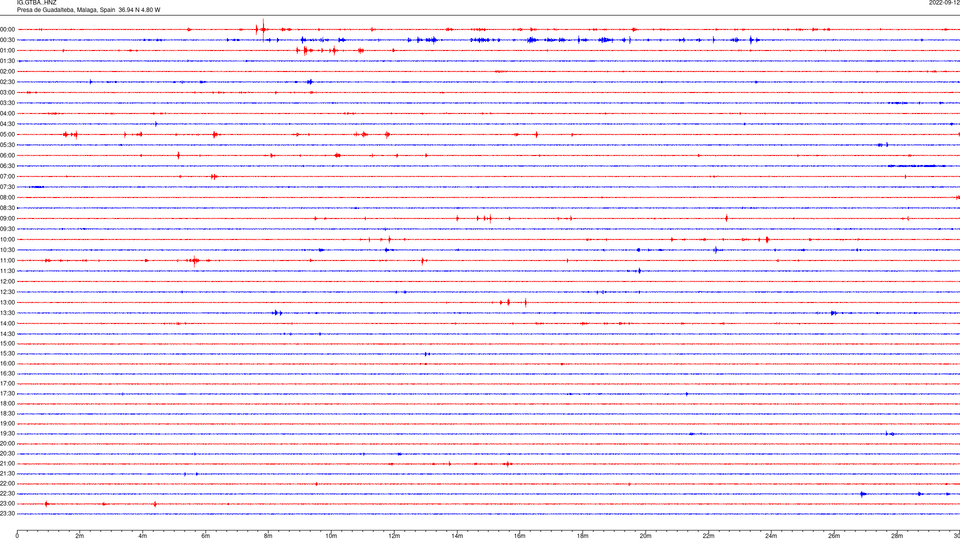Pick the 18:00 trace label
The height and width of the screenshot is (540, 960).
pyautogui.click(x=8, y=403)
